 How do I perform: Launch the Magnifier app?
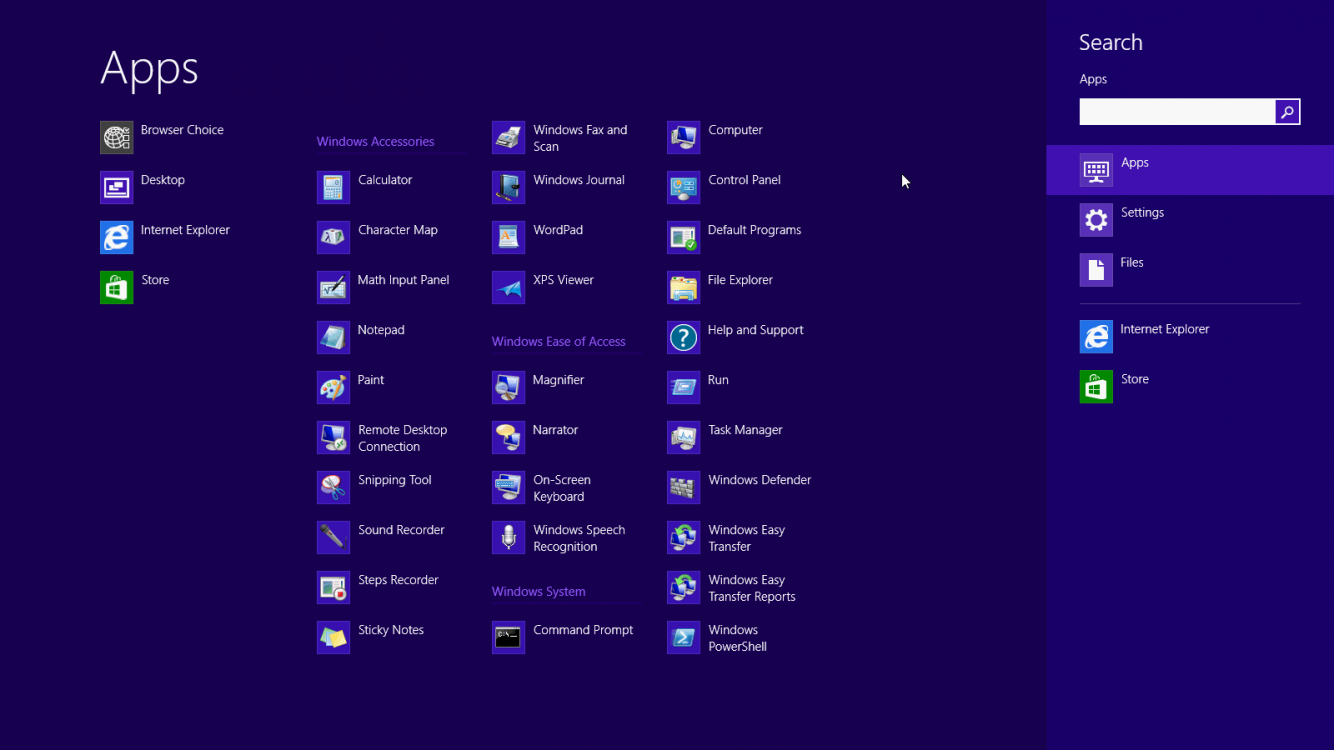tap(508, 387)
